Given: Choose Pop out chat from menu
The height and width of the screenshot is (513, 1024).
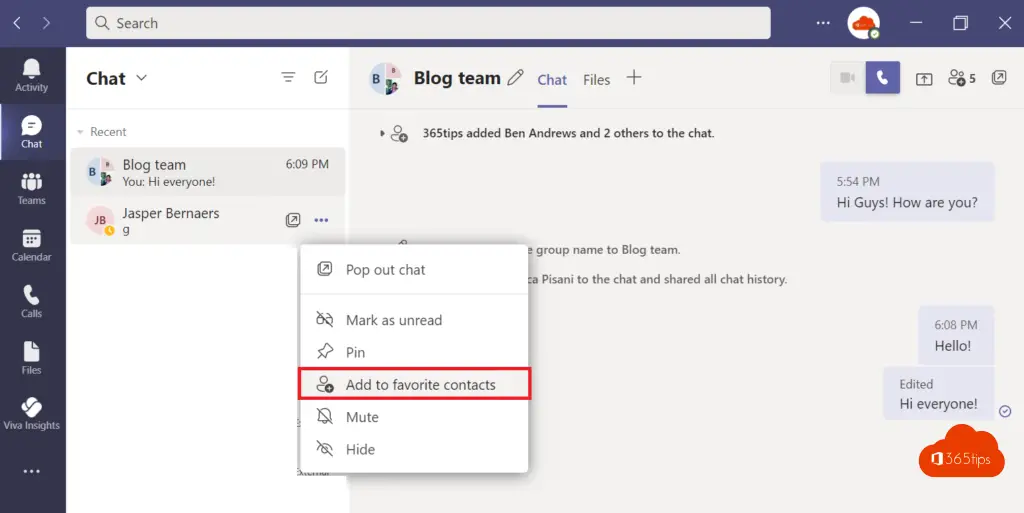Looking at the screenshot, I should tap(413, 270).
